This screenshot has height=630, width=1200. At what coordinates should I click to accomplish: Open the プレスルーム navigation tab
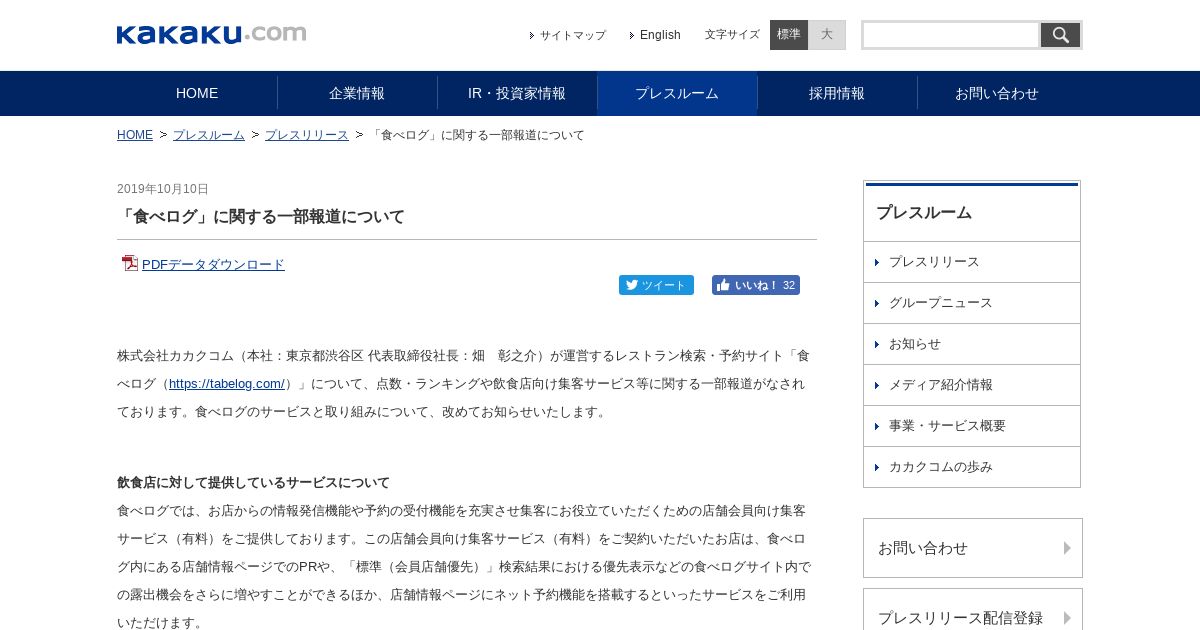[677, 93]
